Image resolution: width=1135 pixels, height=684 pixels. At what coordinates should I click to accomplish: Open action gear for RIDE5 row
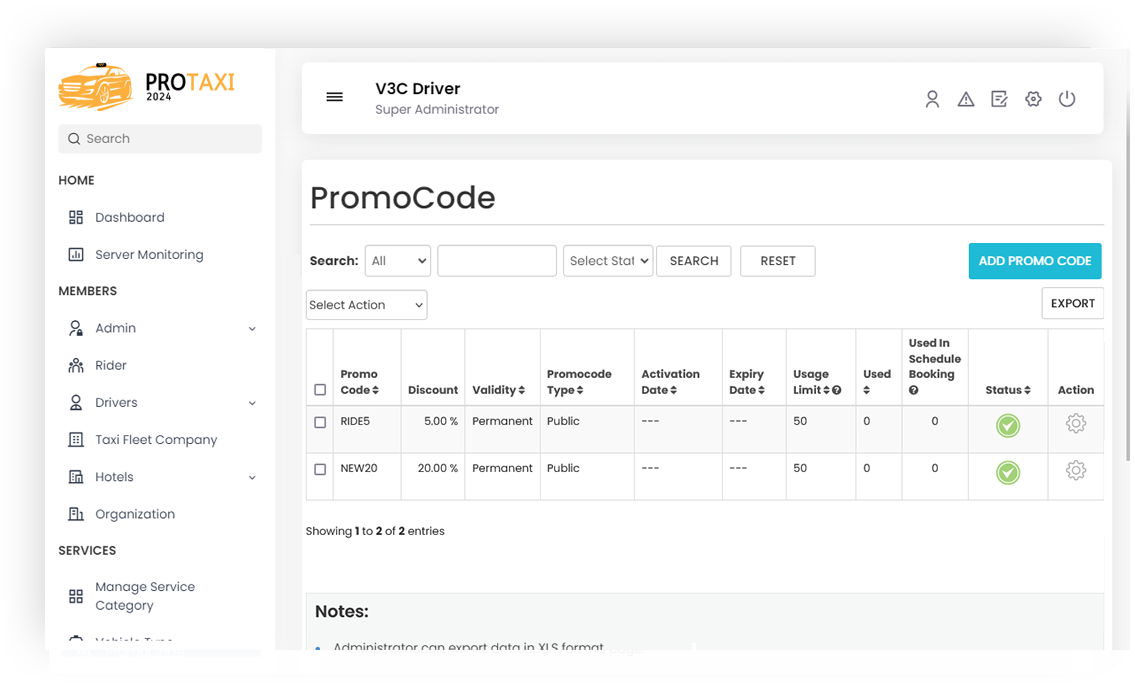pos(1076,423)
